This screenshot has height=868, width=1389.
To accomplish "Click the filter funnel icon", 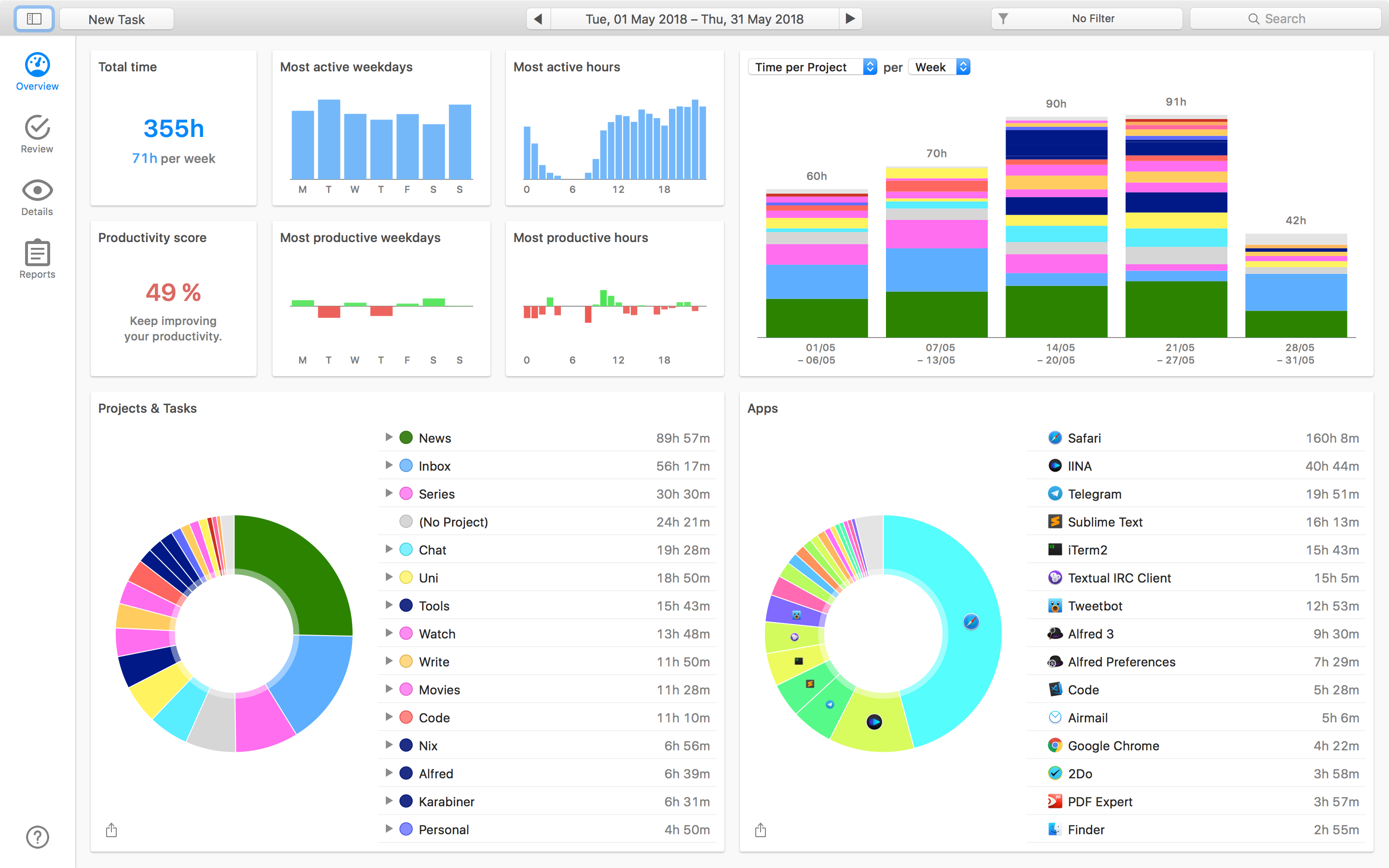I will (1003, 19).
